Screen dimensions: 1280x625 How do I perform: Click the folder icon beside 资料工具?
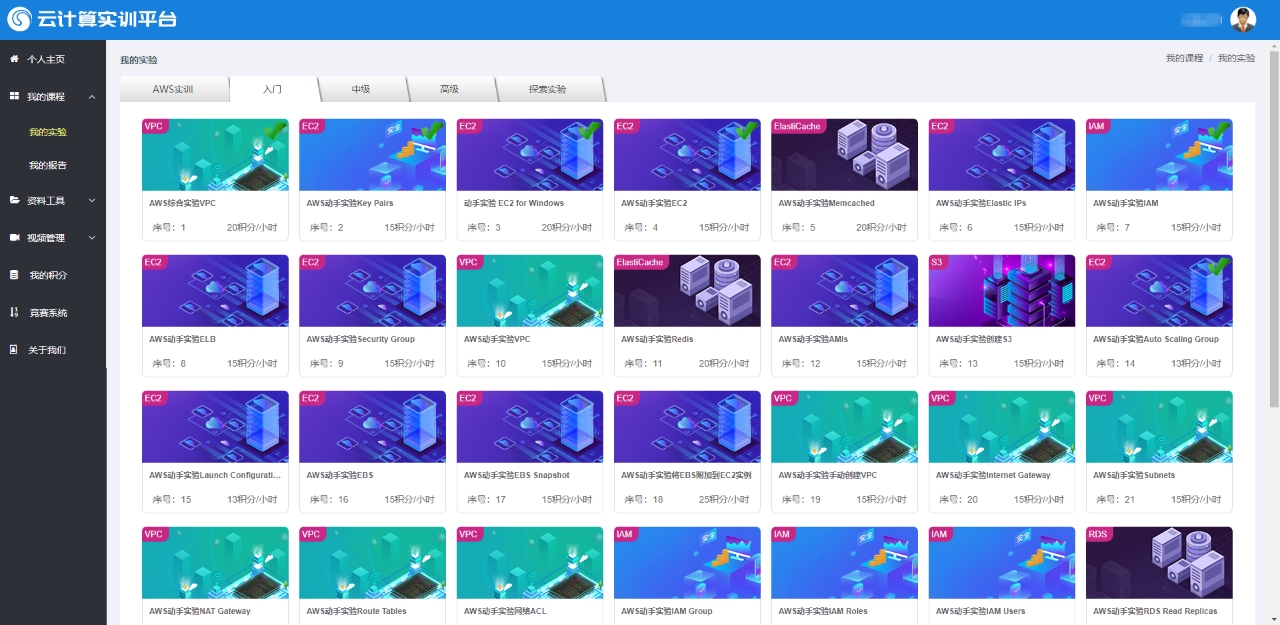pos(14,200)
